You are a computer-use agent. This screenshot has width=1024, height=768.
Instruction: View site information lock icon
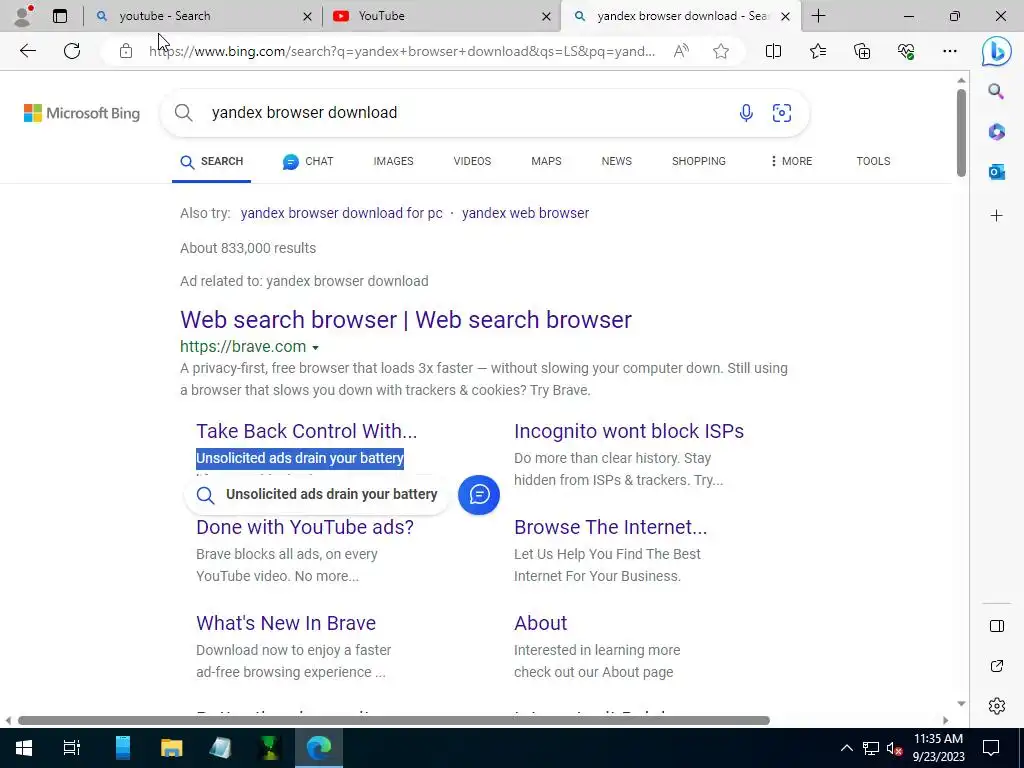click(126, 51)
